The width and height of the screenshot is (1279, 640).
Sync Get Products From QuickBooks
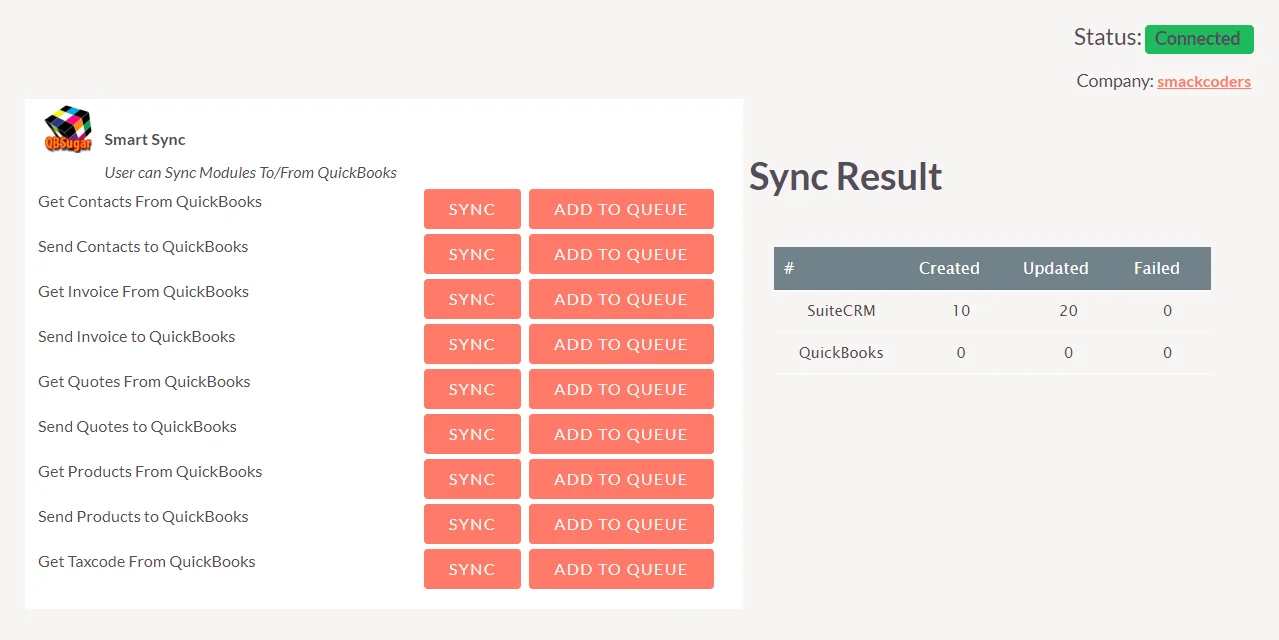point(472,479)
